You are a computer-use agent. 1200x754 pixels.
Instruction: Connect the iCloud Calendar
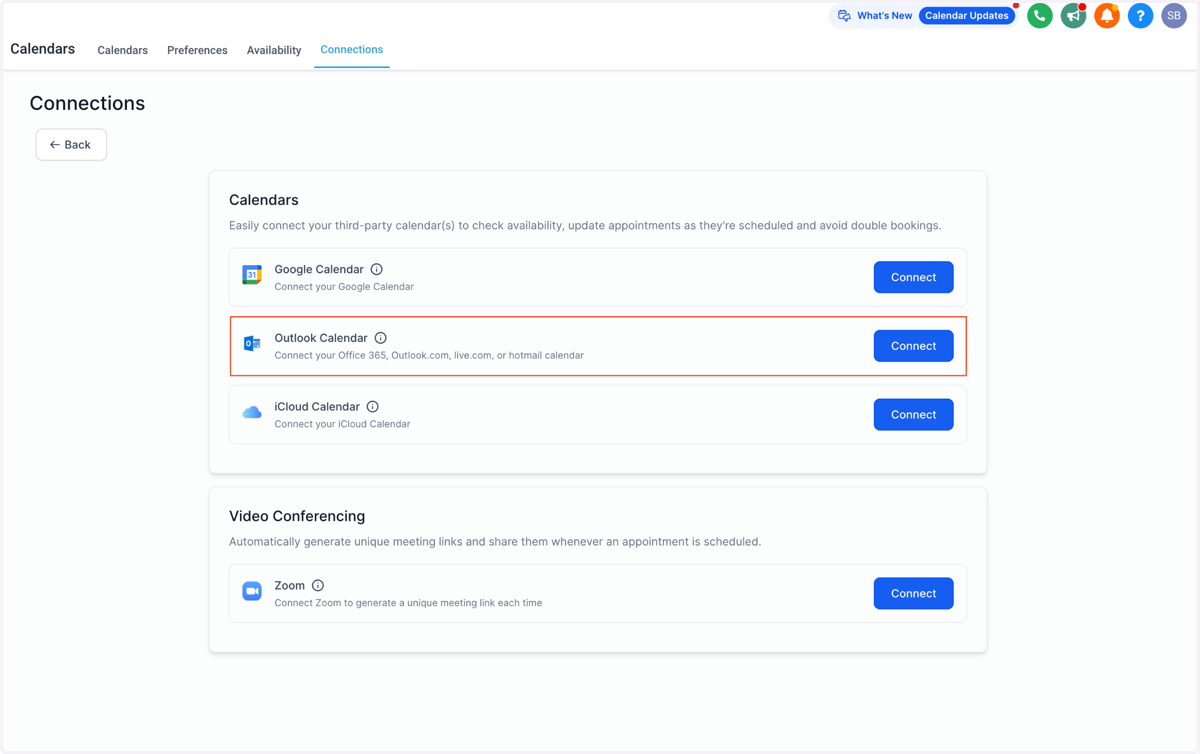point(913,415)
